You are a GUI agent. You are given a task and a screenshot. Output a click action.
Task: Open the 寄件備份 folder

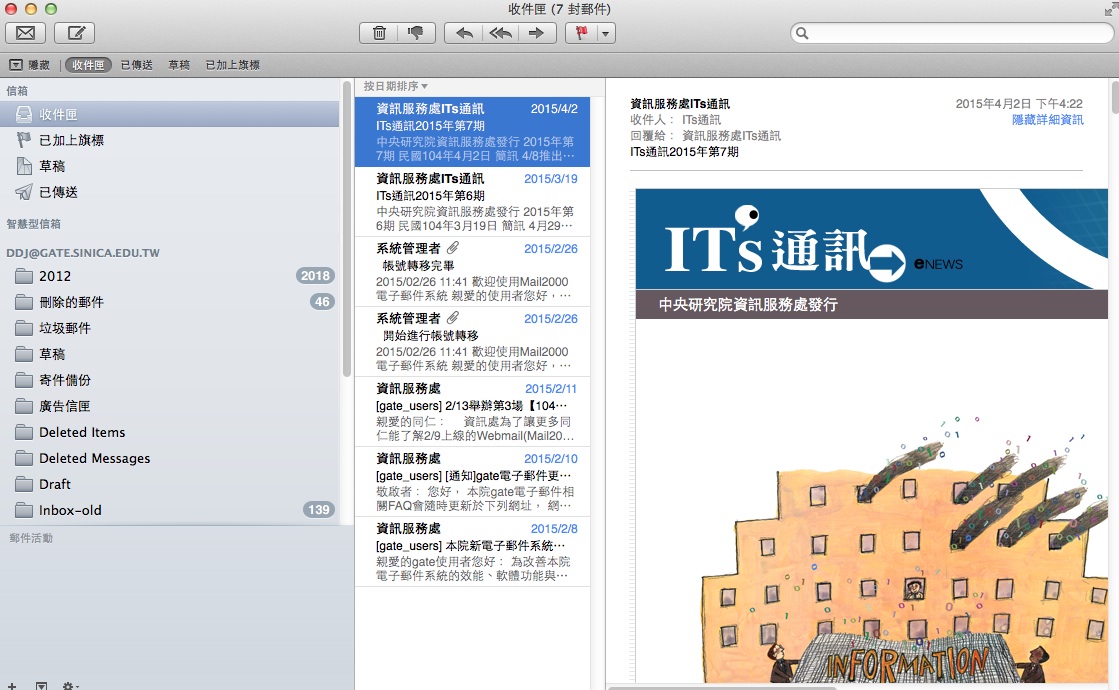pyautogui.click(x=170, y=380)
